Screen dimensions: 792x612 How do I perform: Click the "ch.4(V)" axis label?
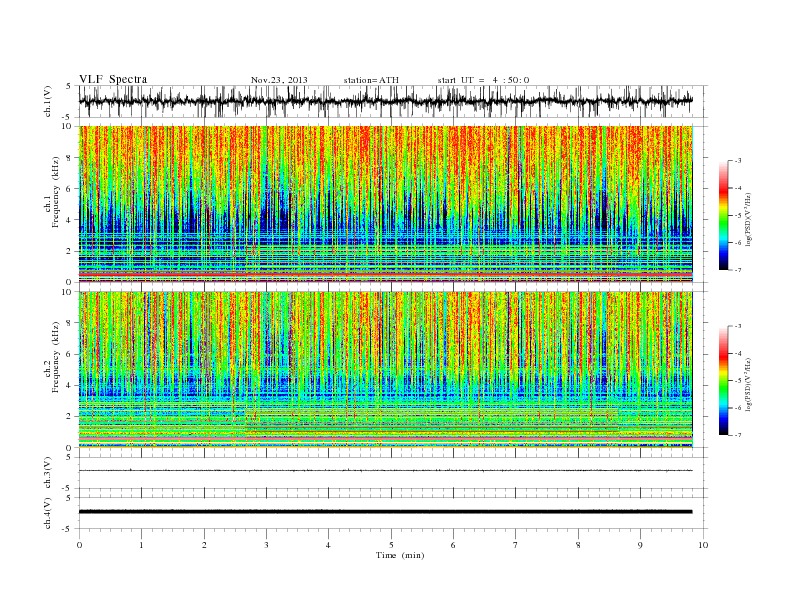click(x=47, y=514)
